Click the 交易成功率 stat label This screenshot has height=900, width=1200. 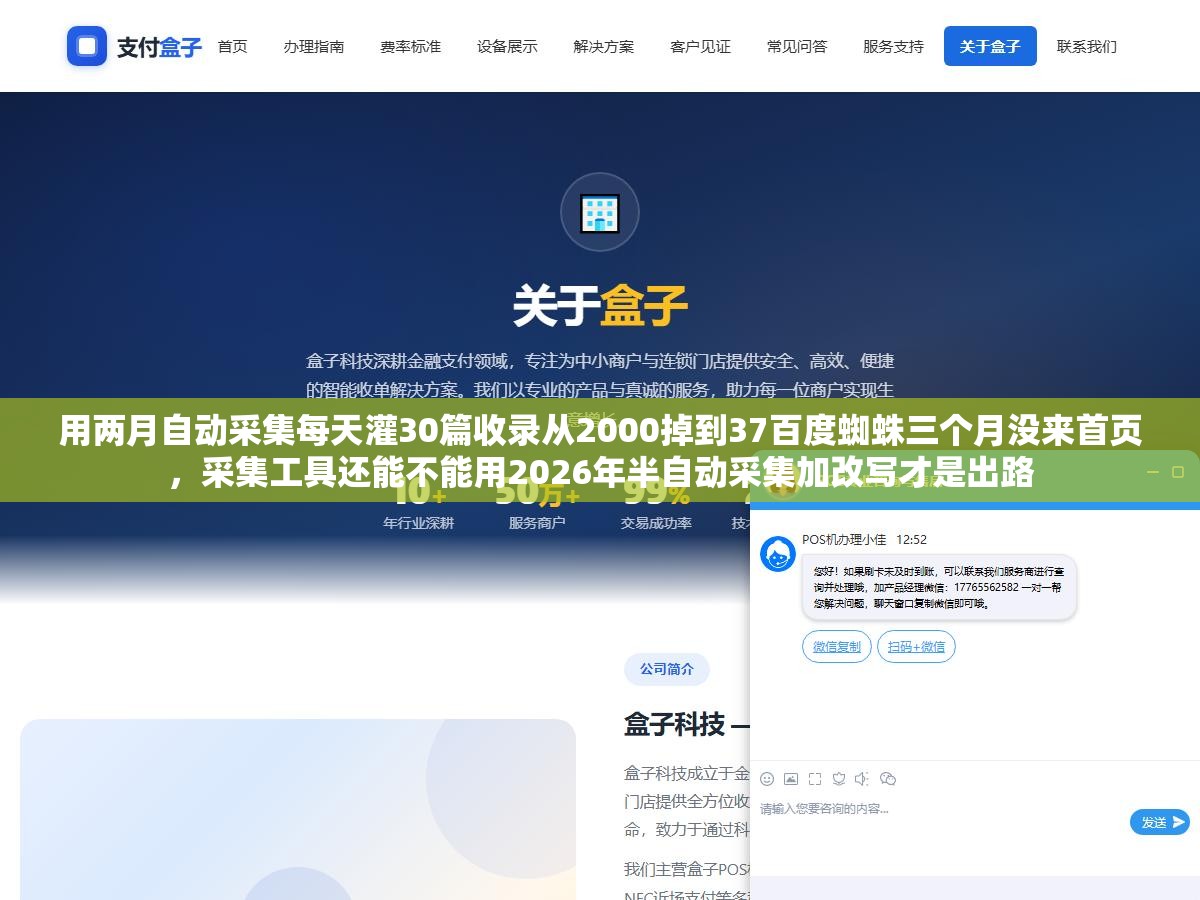tap(656, 523)
